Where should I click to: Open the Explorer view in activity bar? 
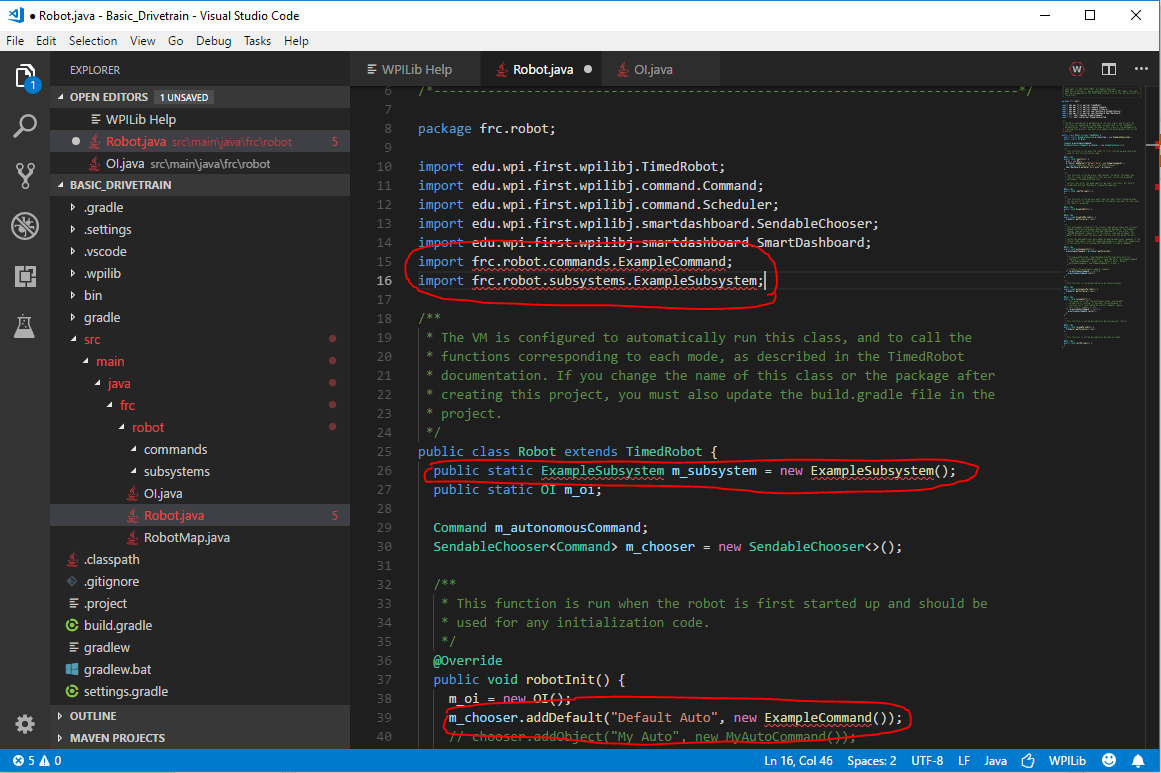[25, 77]
